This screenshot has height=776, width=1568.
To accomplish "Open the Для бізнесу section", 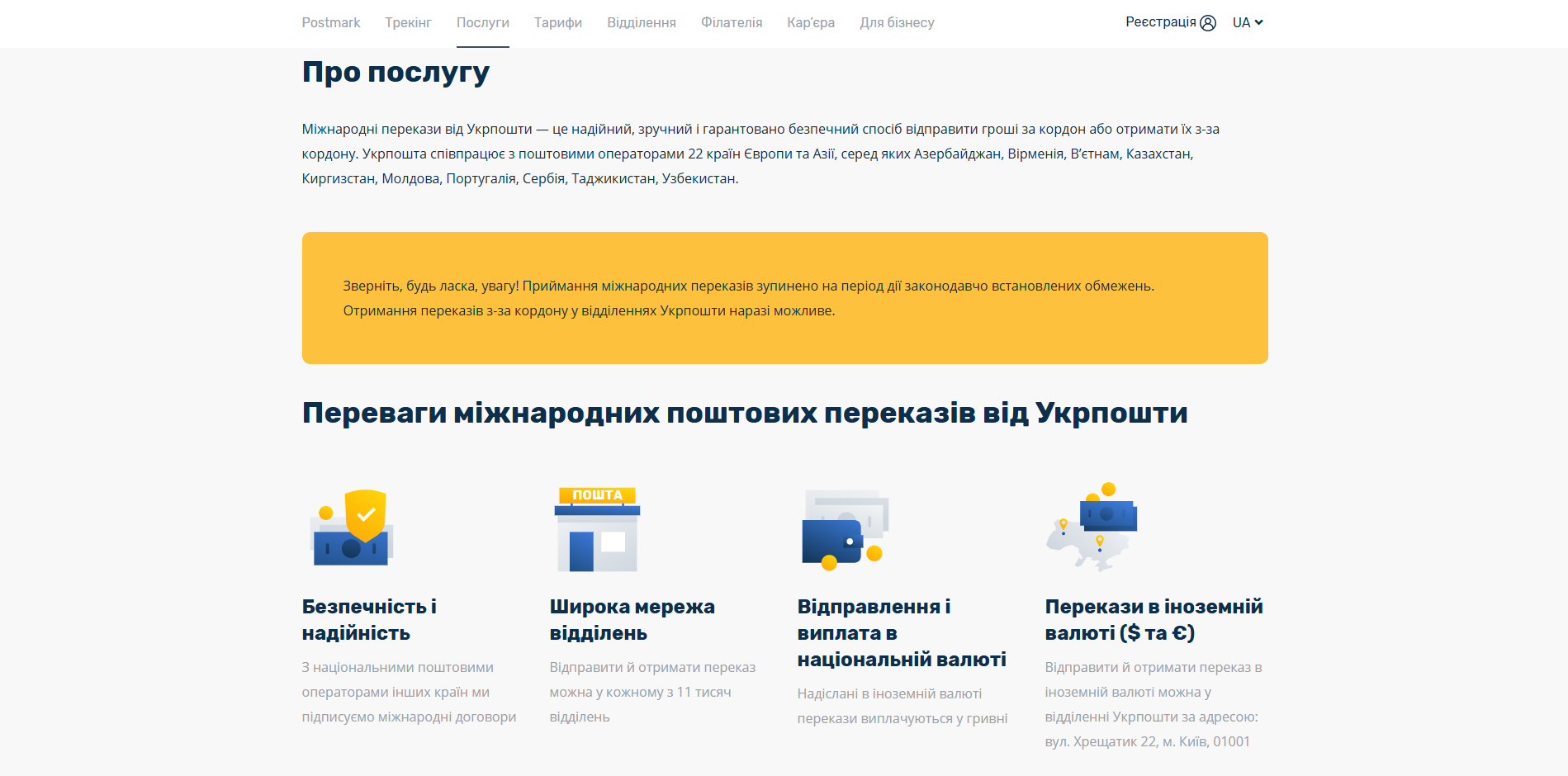I will pos(898,22).
